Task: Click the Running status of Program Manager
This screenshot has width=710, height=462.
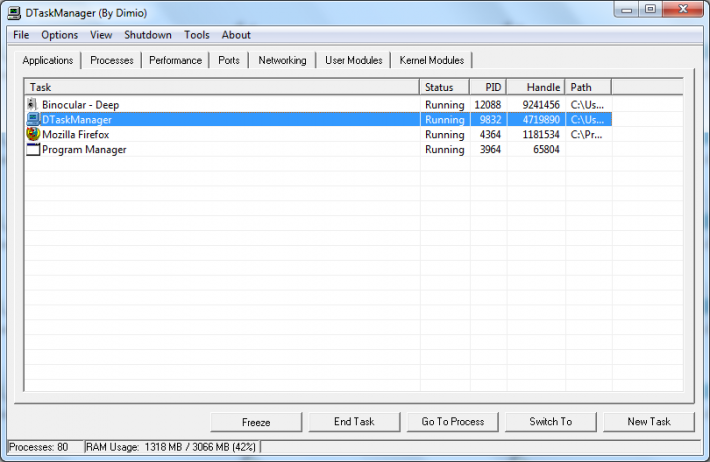Action: pyautogui.click(x=445, y=149)
